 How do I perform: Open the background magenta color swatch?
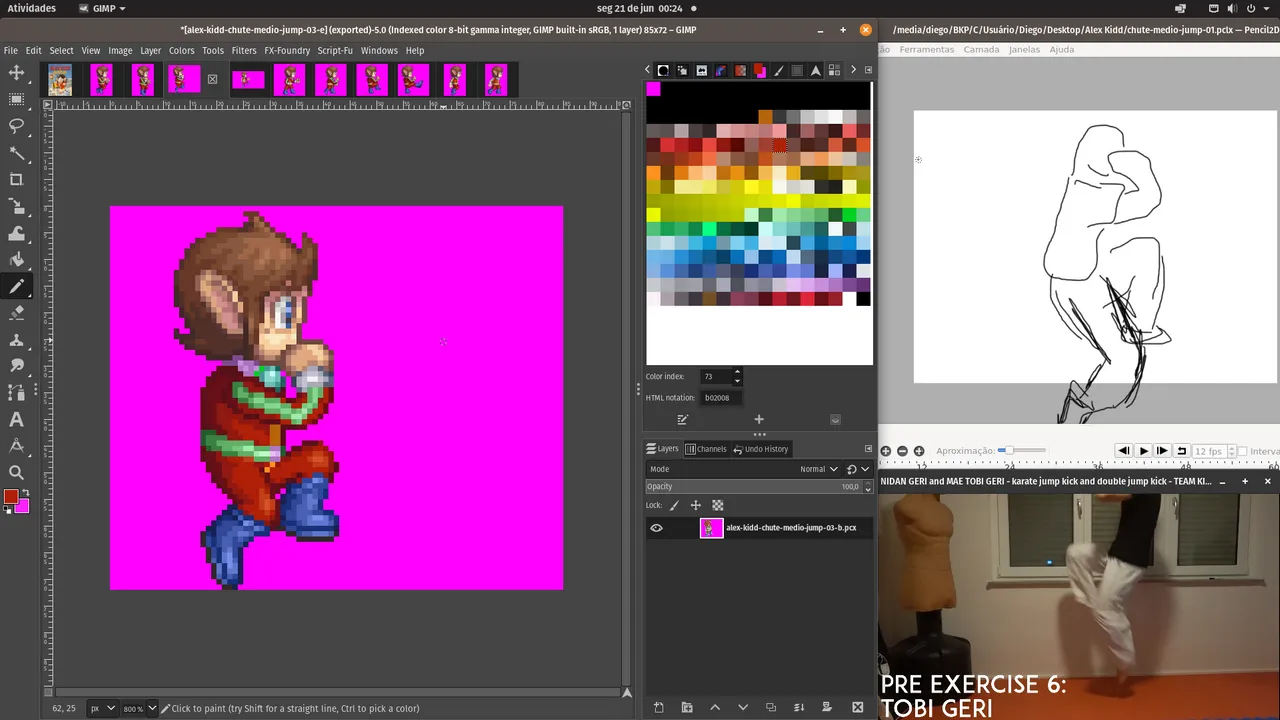tap(22, 506)
